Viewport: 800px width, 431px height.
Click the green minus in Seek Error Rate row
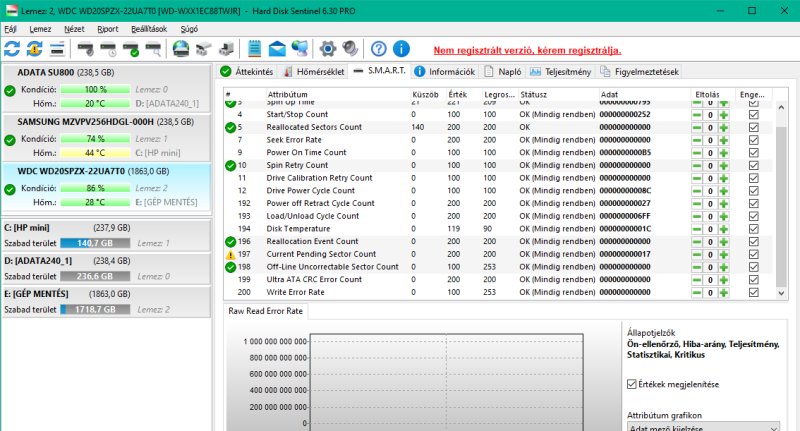[x=697, y=140]
